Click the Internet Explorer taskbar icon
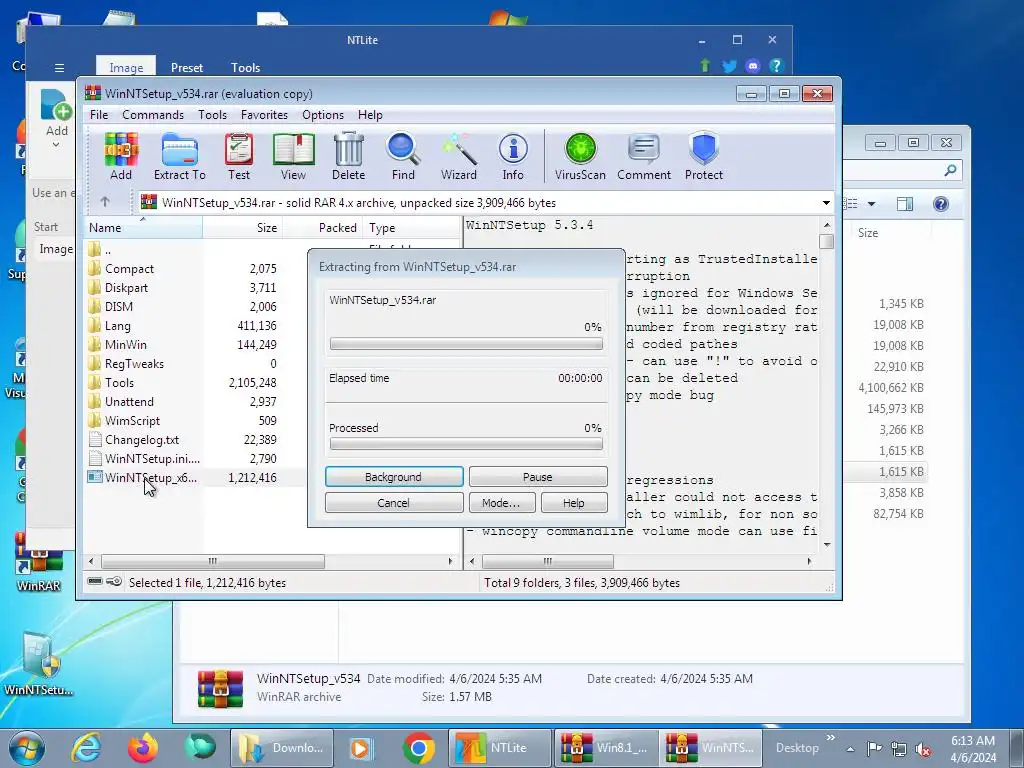Viewport: 1024px width, 768px height. pyautogui.click(x=86, y=748)
